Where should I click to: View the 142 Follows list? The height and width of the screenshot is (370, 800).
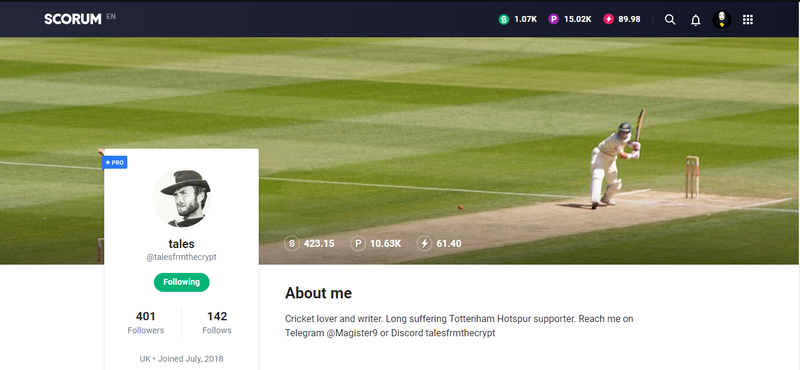point(217,323)
